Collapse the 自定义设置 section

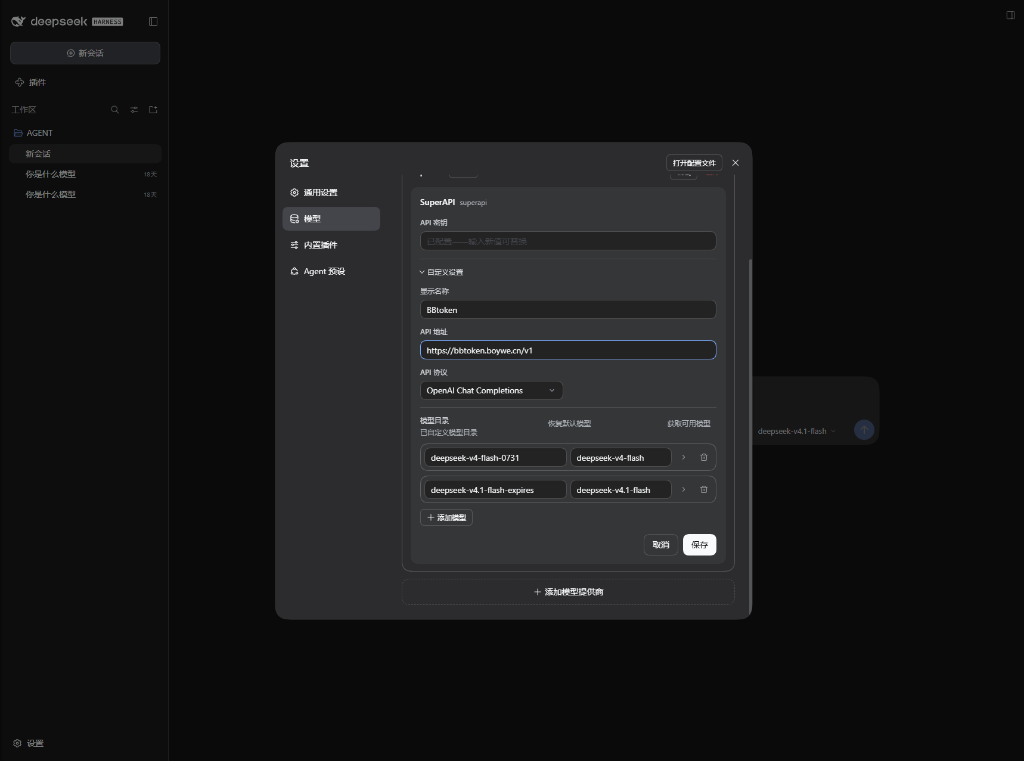pos(441,272)
